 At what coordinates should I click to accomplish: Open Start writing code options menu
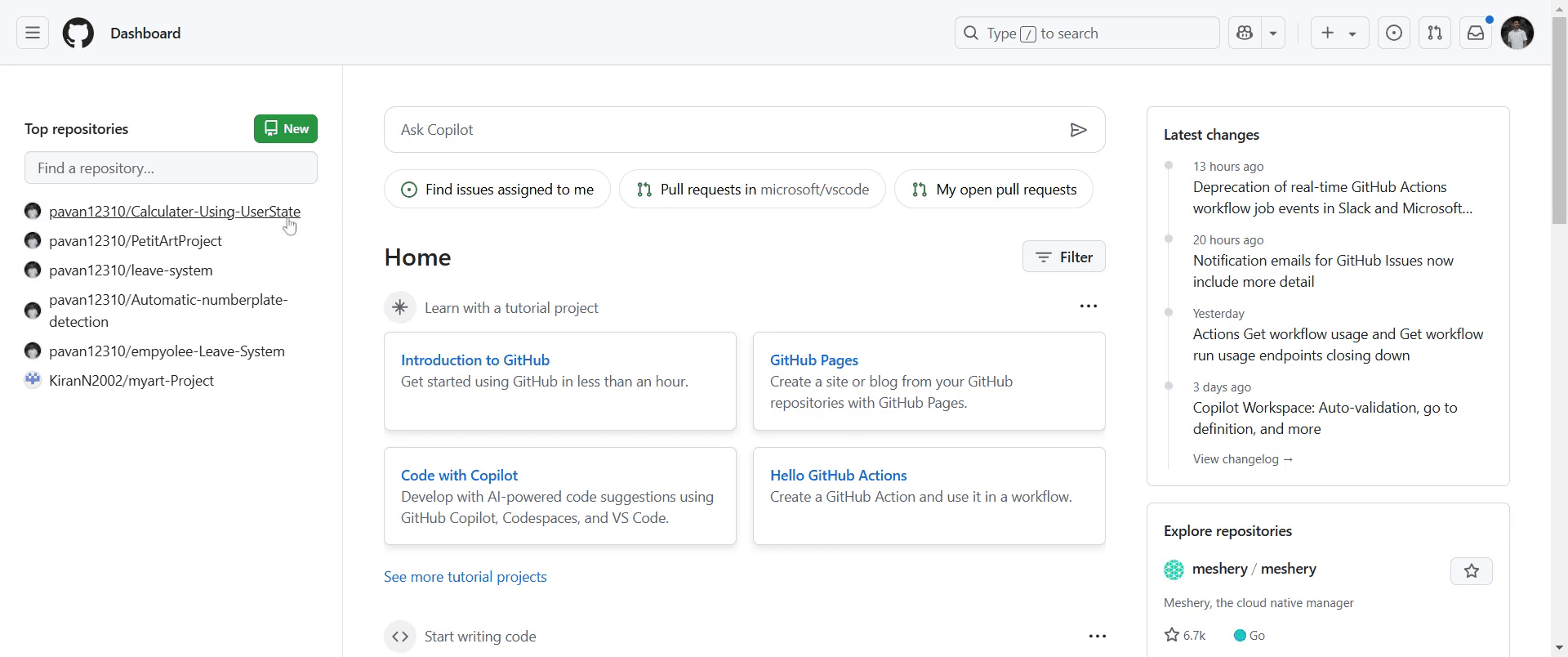(x=1098, y=636)
